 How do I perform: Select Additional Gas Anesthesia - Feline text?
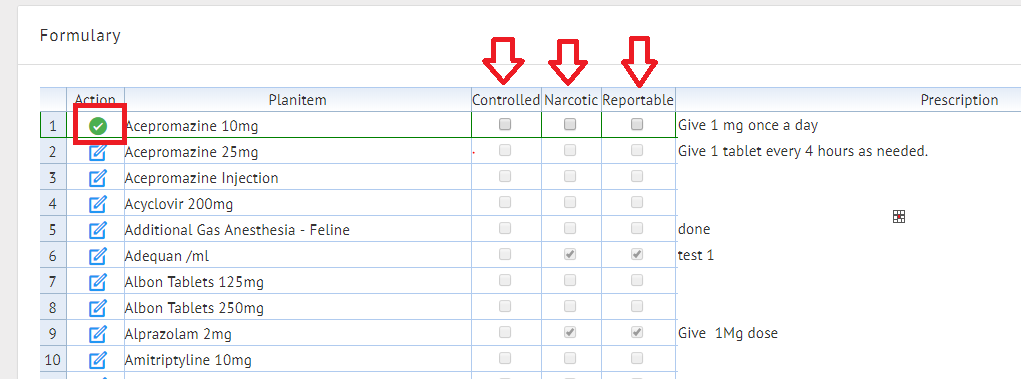point(237,230)
